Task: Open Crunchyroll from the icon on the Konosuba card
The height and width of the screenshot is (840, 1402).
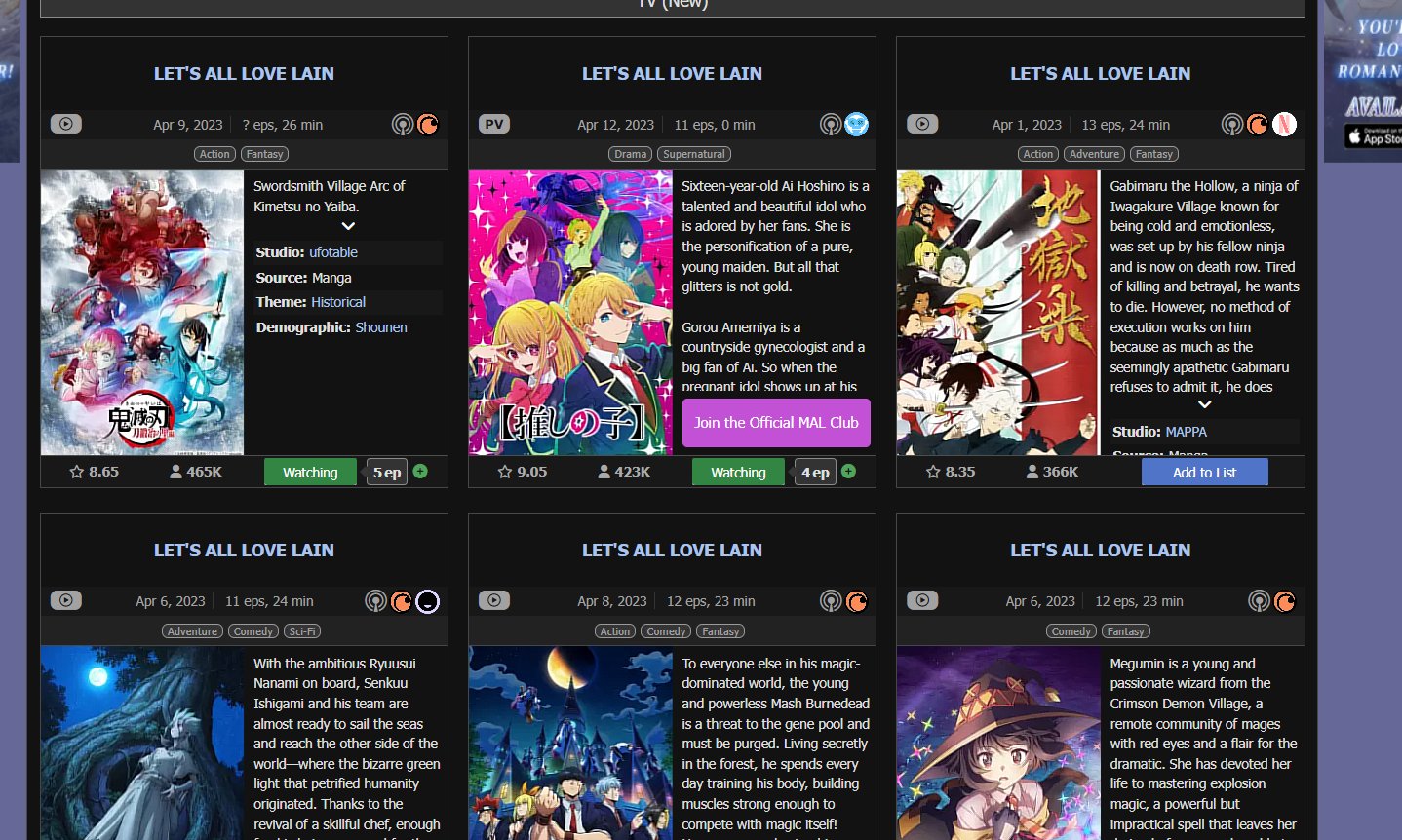Action: point(1284,601)
